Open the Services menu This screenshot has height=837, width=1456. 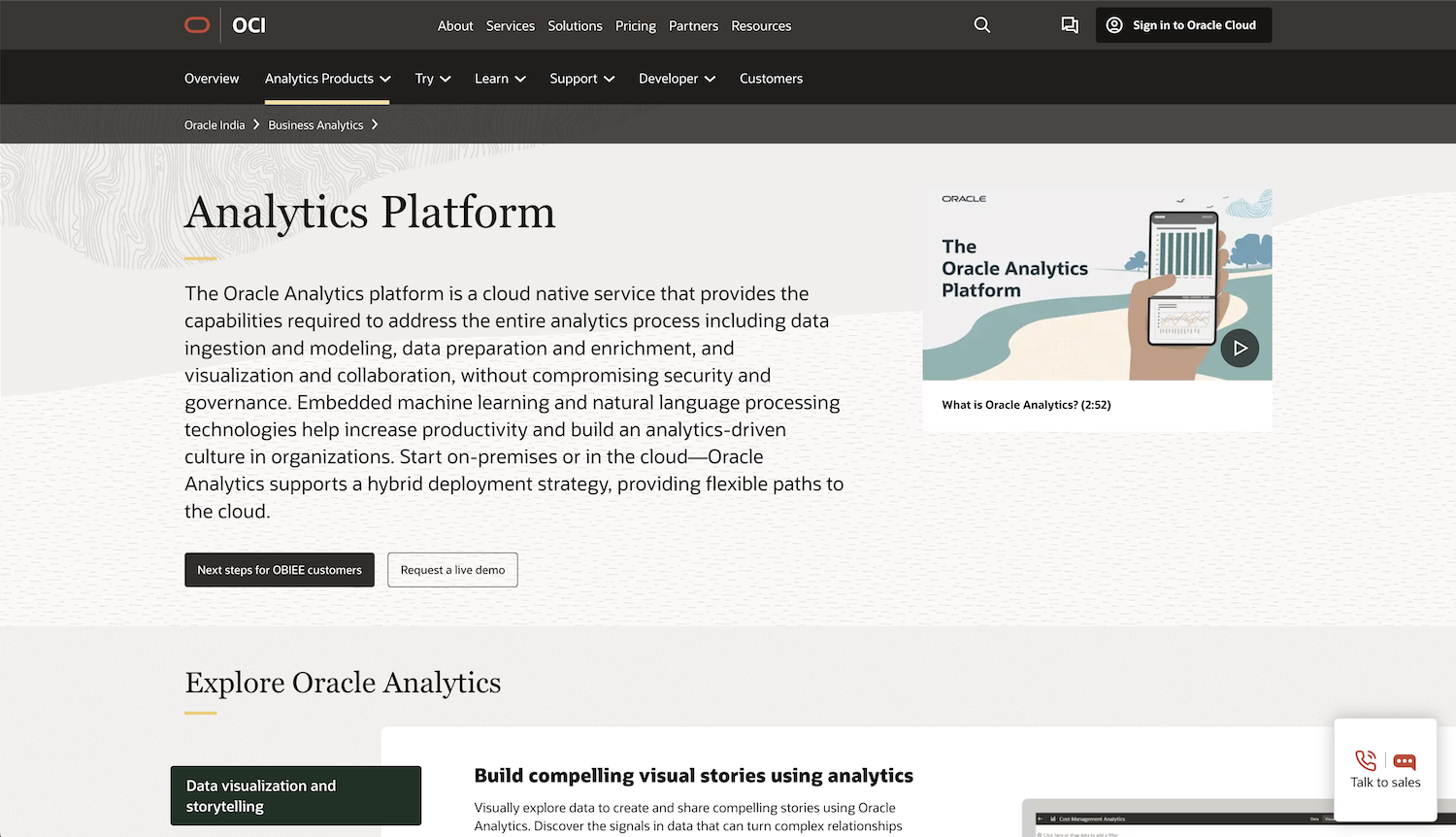click(x=511, y=26)
